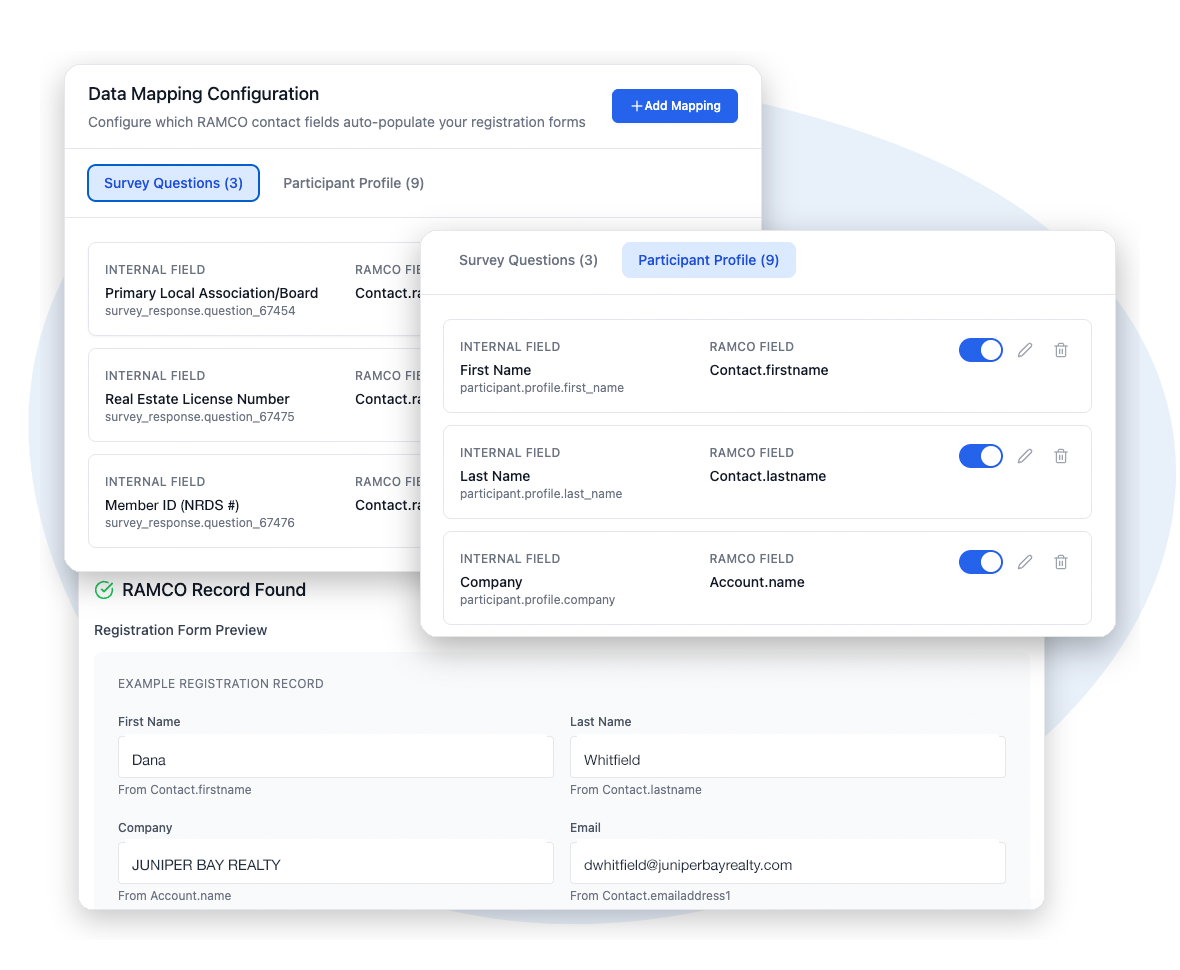
Task: Click From Account.name hint text
Action: pos(175,896)
